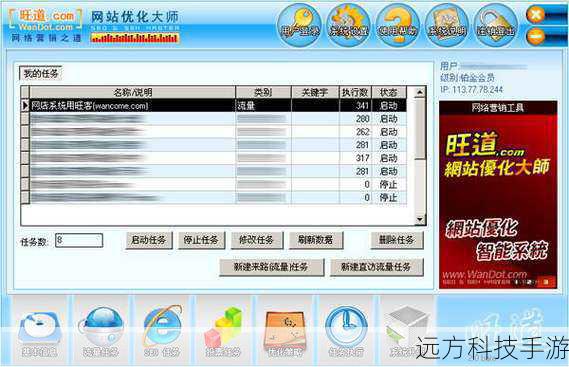The image size is (569, 367).
Task: Click the task list scrollbar thumb
Action: pyautogui.click(x=420, y=129)
